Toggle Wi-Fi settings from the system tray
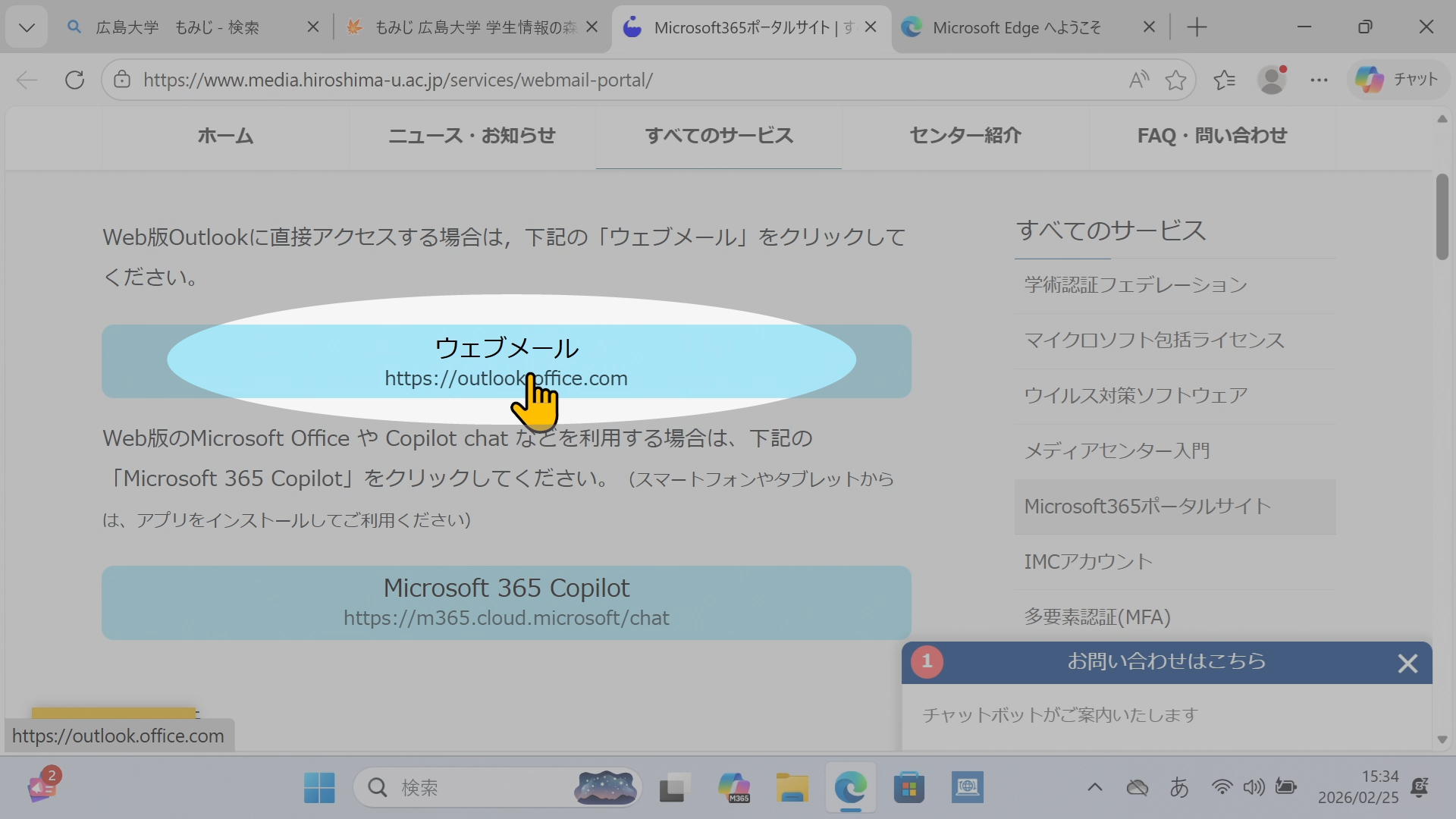The width and height of the screenshot is (1456, 819). click(1222, 787)
